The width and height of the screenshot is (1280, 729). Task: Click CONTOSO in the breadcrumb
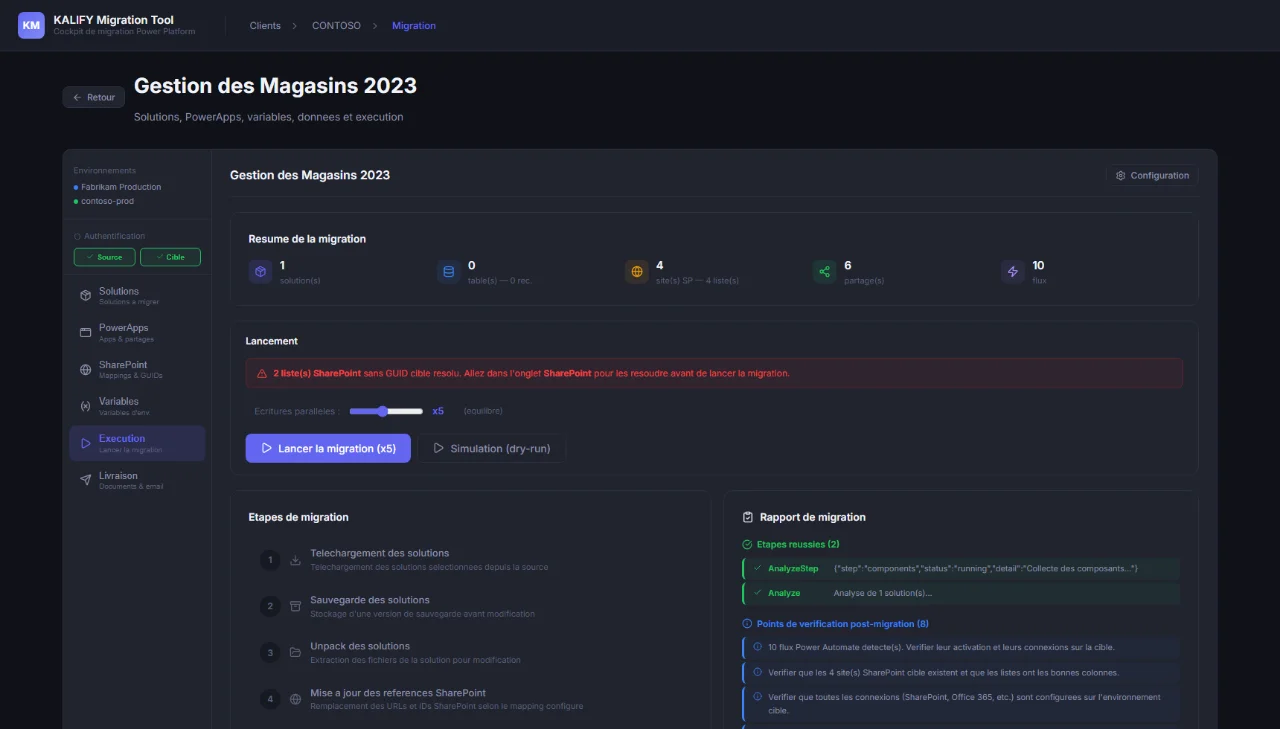pos(336,25)
